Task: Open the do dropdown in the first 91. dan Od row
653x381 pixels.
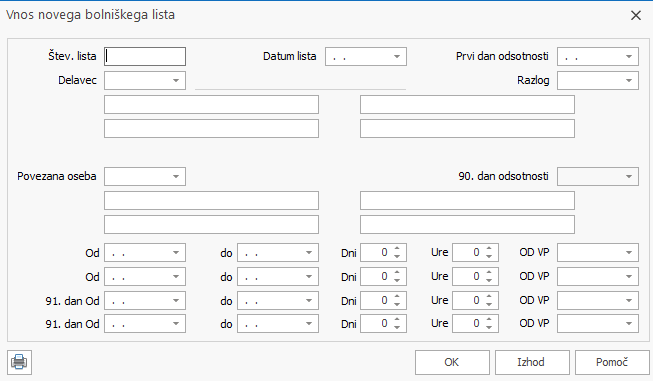Action: [x=309, y=301]
